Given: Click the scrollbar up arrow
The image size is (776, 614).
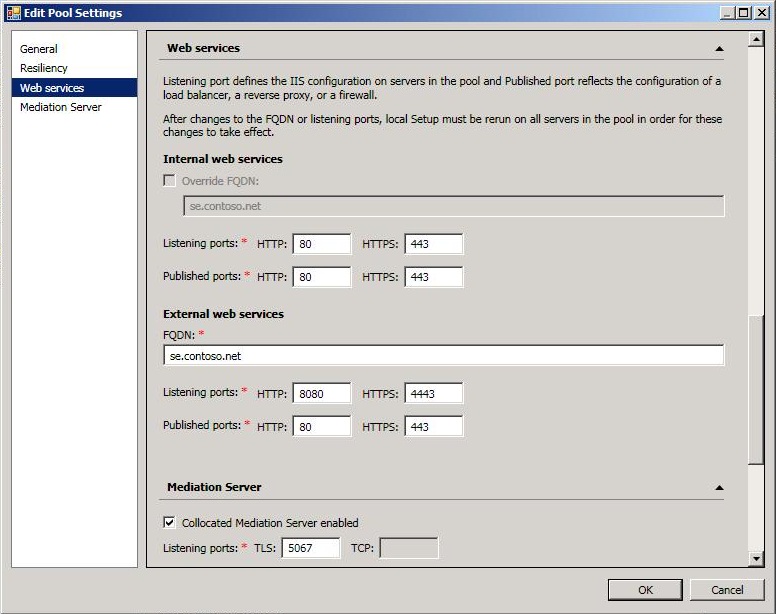Looking at the screenshot, I should [x=756, y=39].
